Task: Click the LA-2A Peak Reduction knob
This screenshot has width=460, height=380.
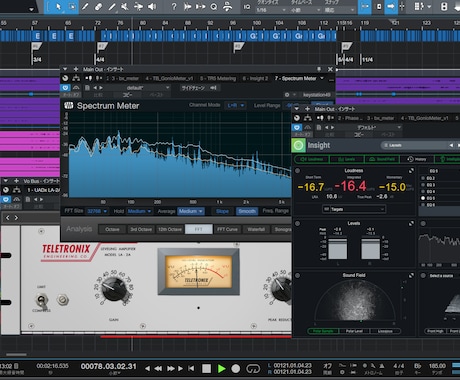Action: tap(282, 288)
